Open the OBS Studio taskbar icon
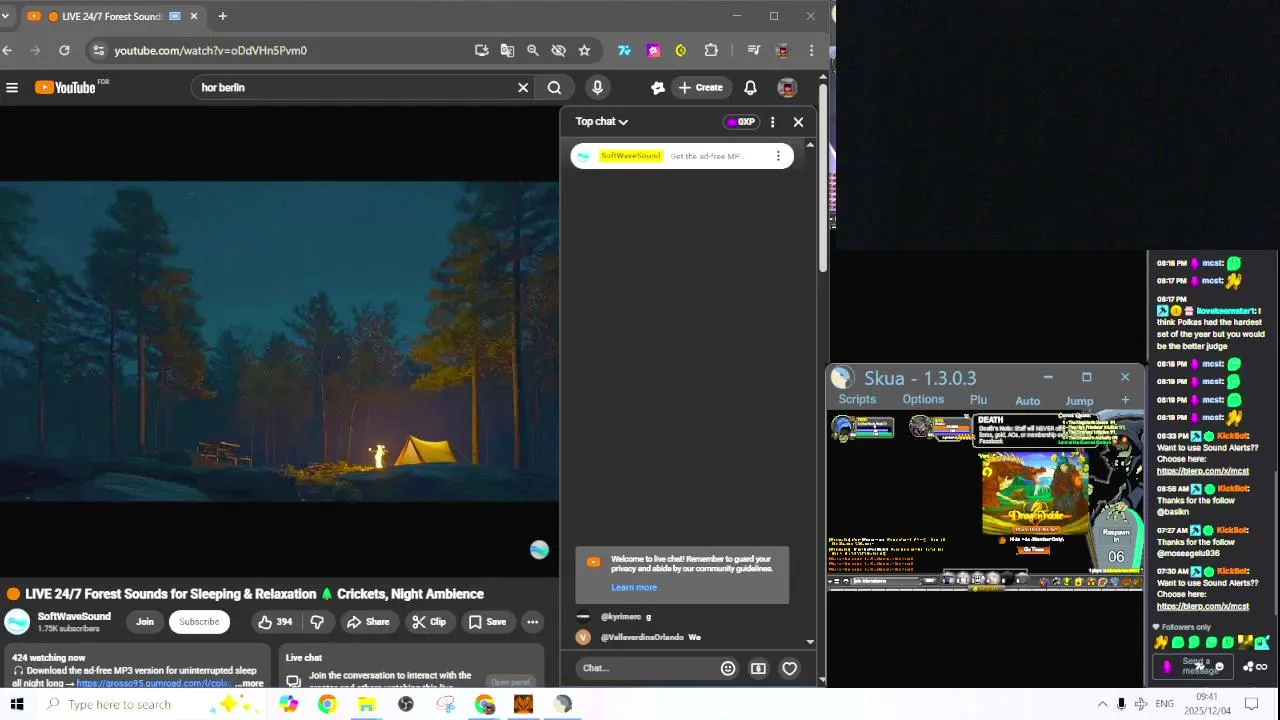This screenshot has width=1280, height=720. point(406,704)
